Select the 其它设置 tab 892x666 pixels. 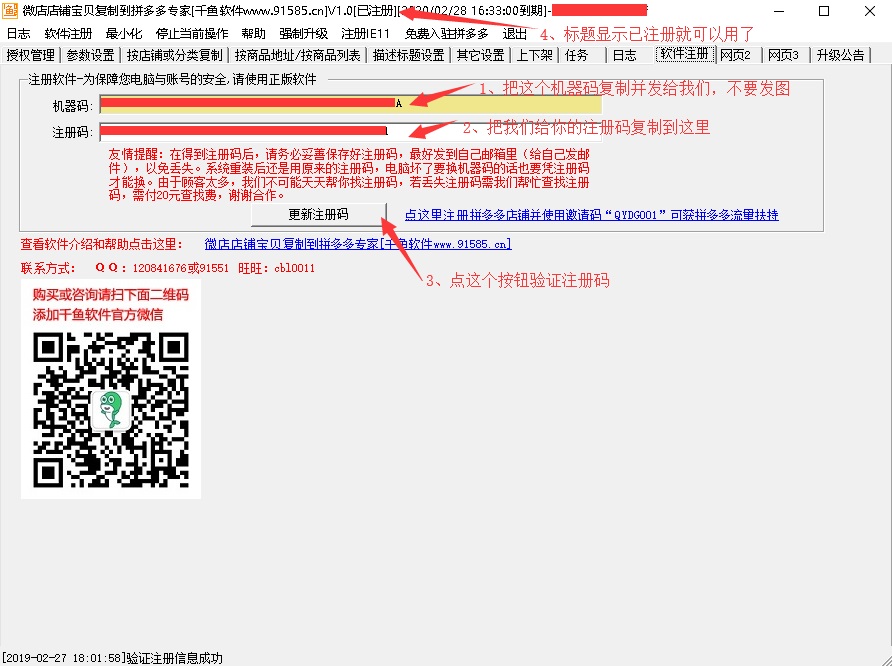click(x=481, y=55)
